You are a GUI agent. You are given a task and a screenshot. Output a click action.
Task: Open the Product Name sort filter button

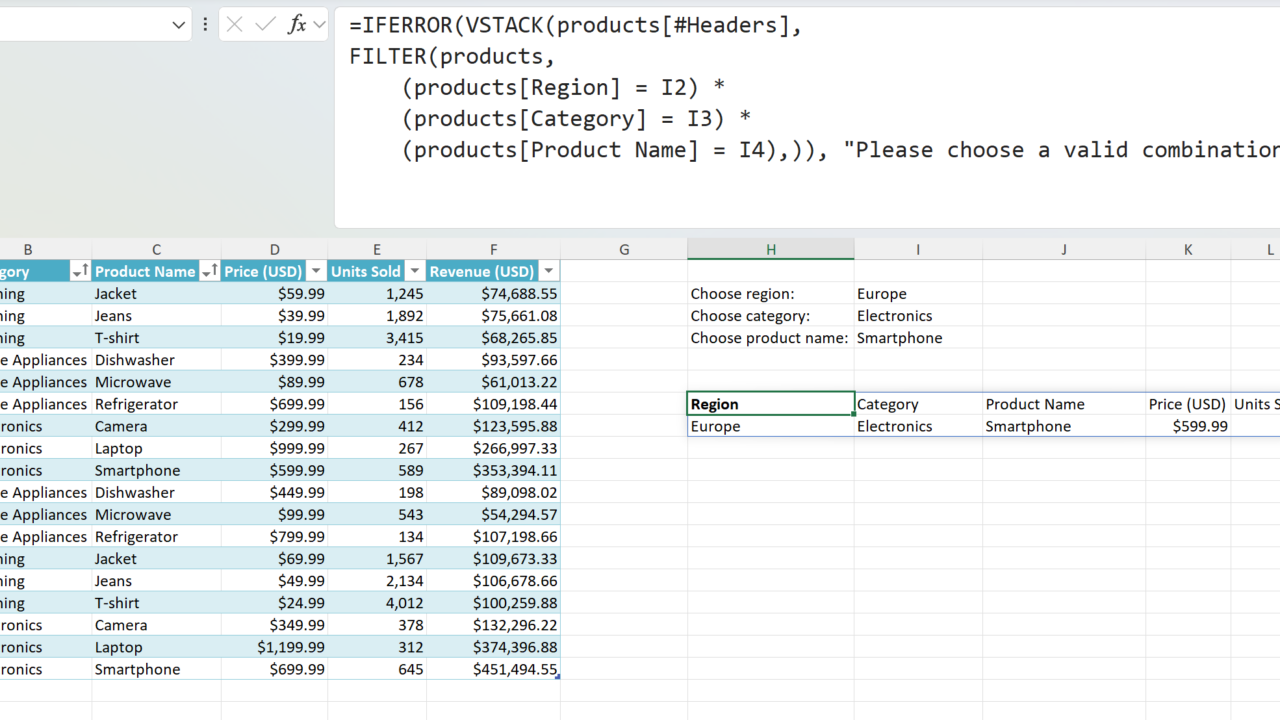(209, 272)
